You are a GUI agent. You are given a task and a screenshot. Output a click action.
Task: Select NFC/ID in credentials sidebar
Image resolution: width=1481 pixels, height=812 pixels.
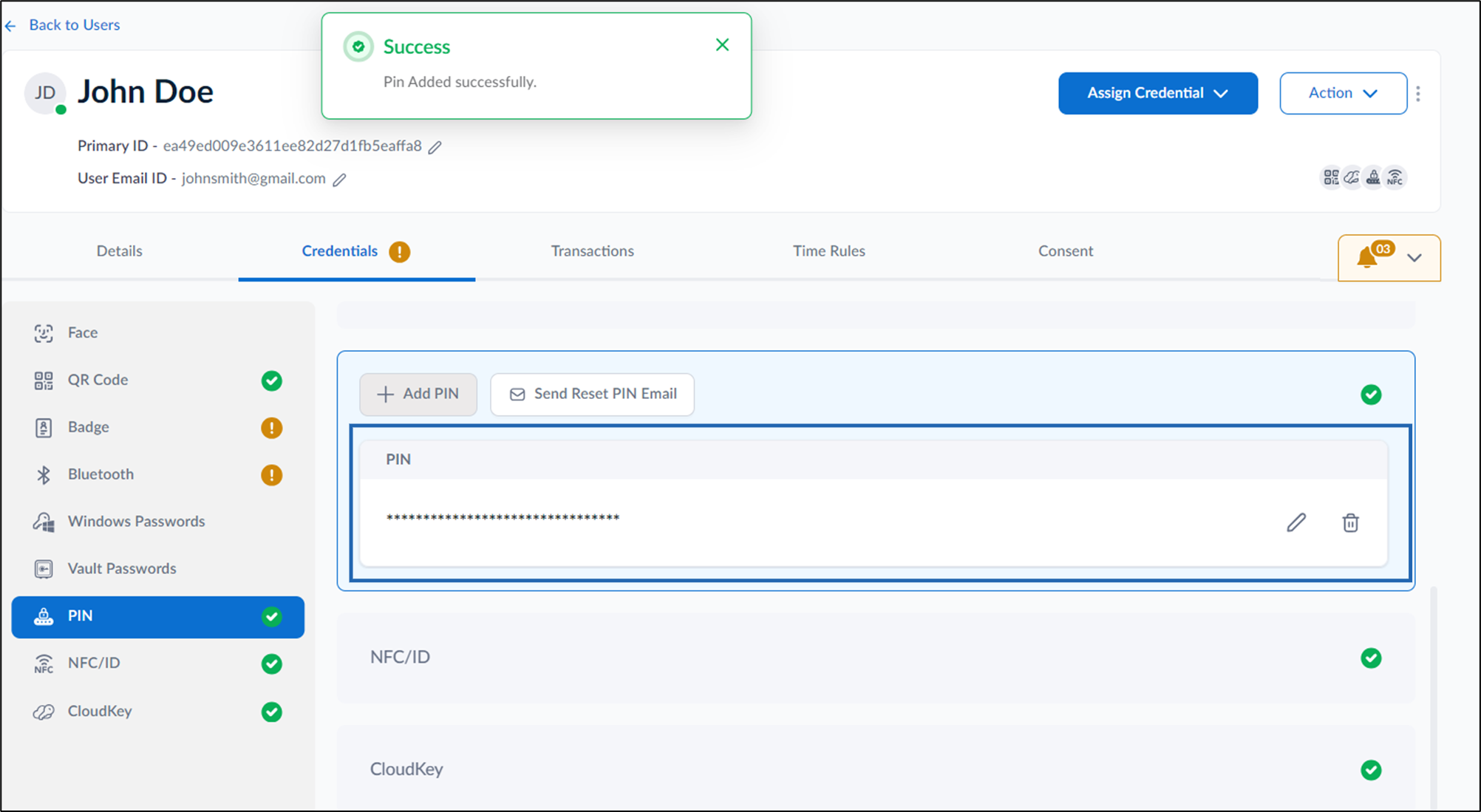pyautogui.click(x=157, y=663)
